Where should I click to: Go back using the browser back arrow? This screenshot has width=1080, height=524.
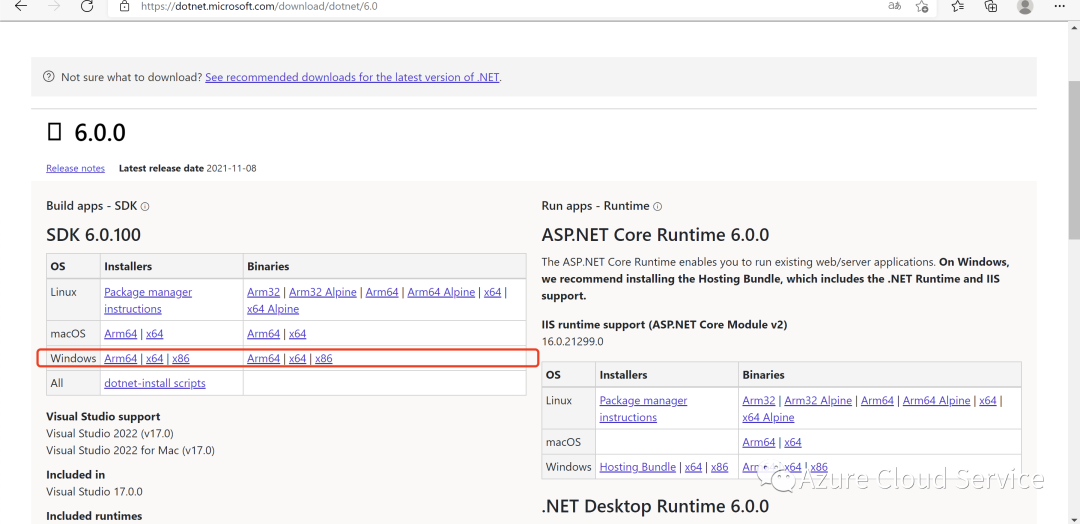click(21, 6)
